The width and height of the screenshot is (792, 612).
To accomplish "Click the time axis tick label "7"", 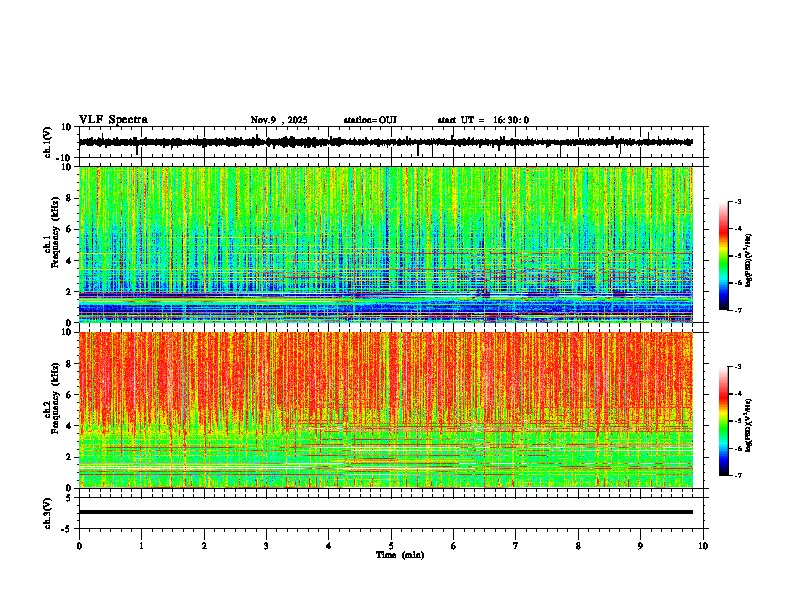I will [516, 546].
